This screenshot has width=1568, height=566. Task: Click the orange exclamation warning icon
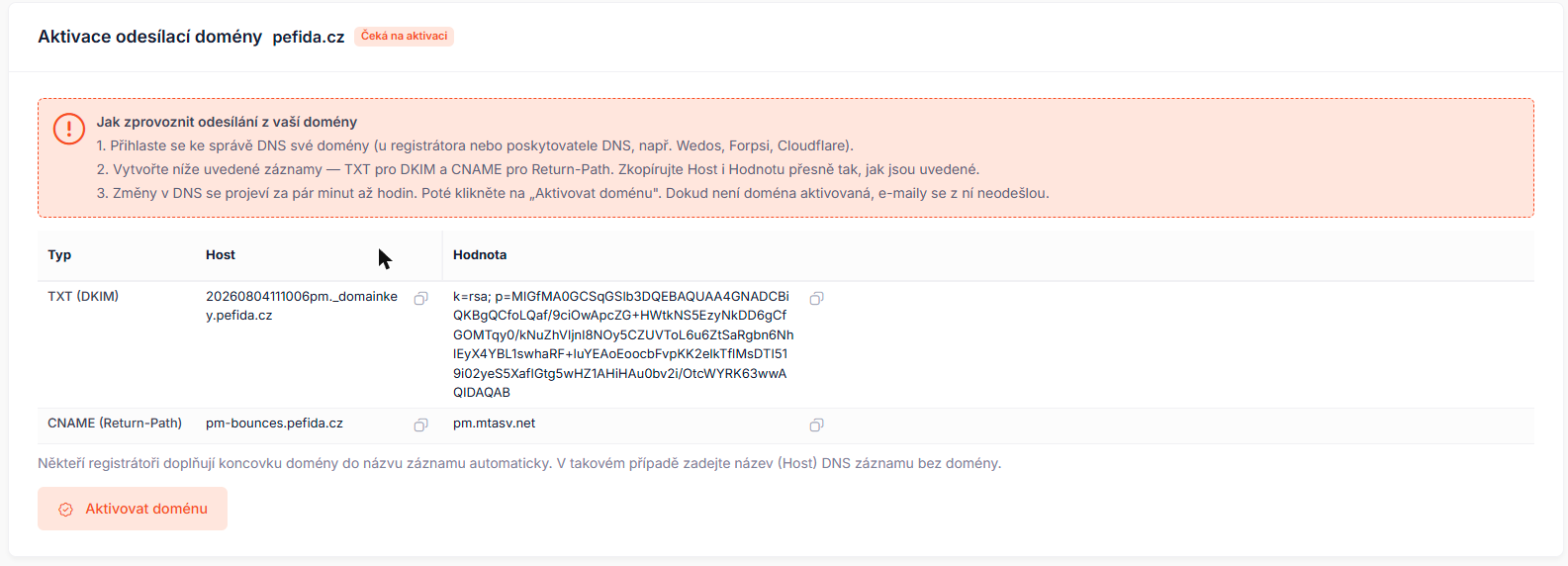point(69,129)
